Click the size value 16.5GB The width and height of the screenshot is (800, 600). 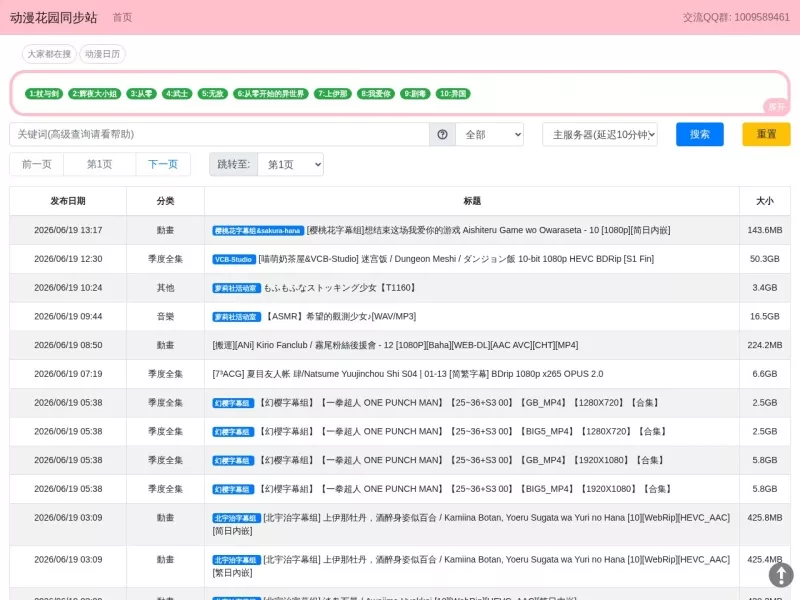tap(764, 316)
